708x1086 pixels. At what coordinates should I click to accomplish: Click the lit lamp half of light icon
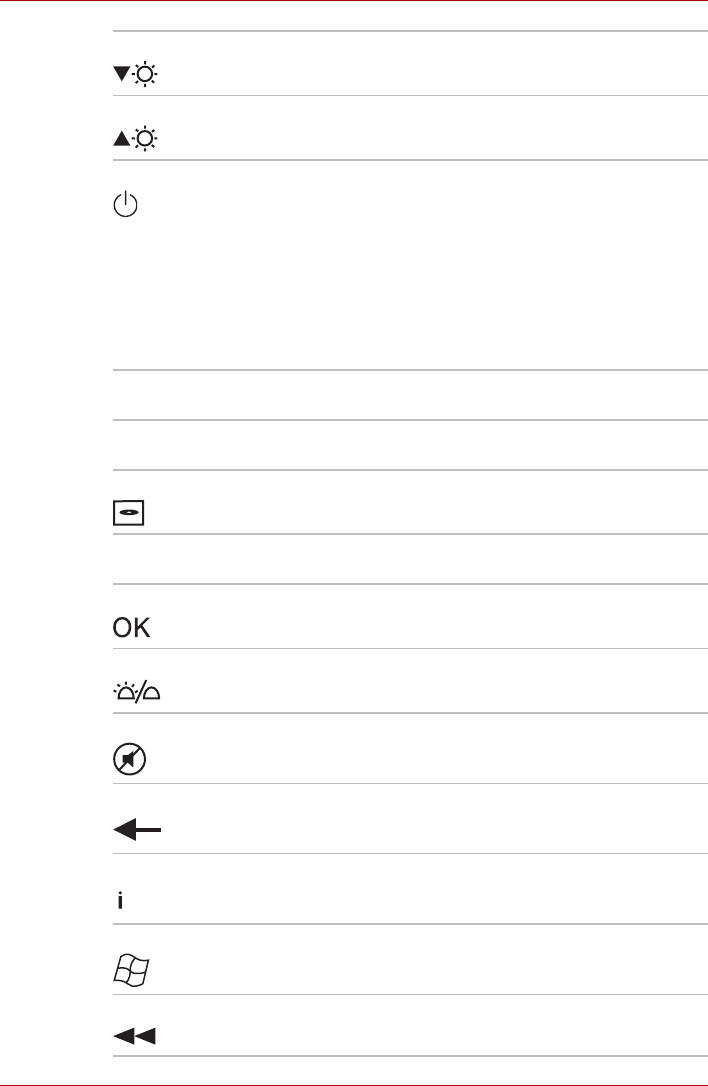pyautogui.click(x=125, y=691)
